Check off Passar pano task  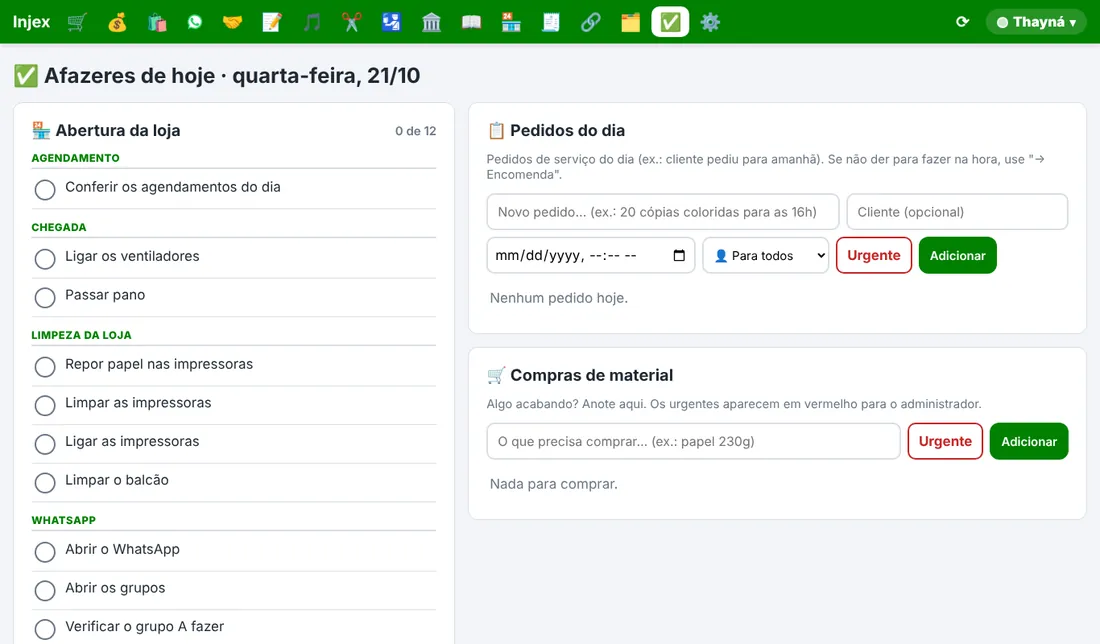pos(45,297)
